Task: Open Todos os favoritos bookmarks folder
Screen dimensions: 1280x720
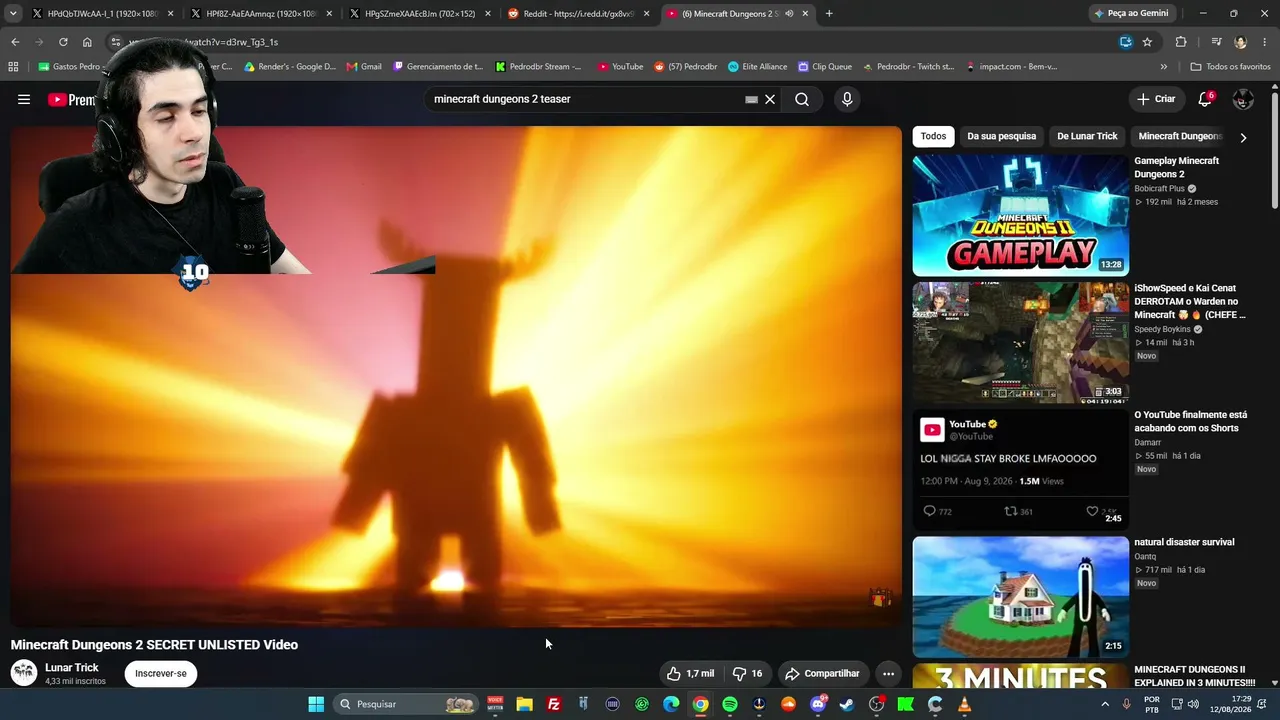Action: [x=1231, y=67]
